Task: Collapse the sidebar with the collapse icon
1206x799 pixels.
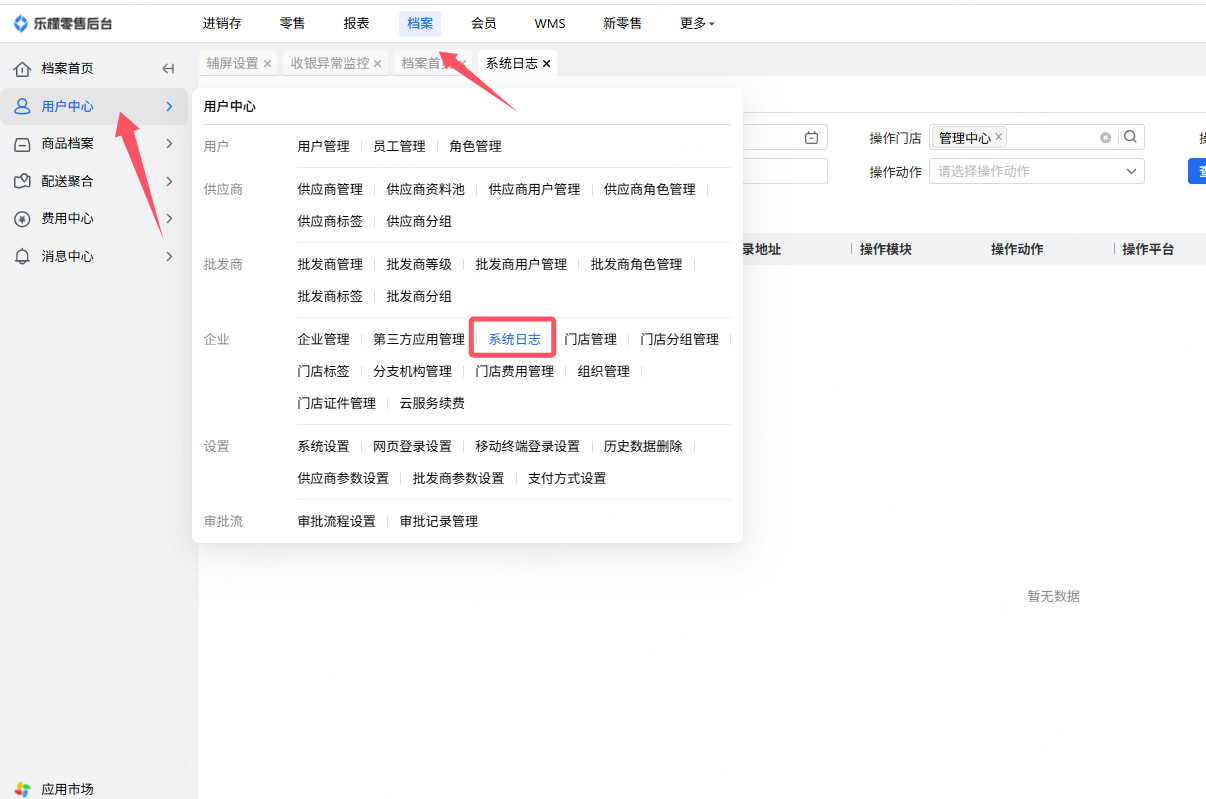Action: click(168, 69)
